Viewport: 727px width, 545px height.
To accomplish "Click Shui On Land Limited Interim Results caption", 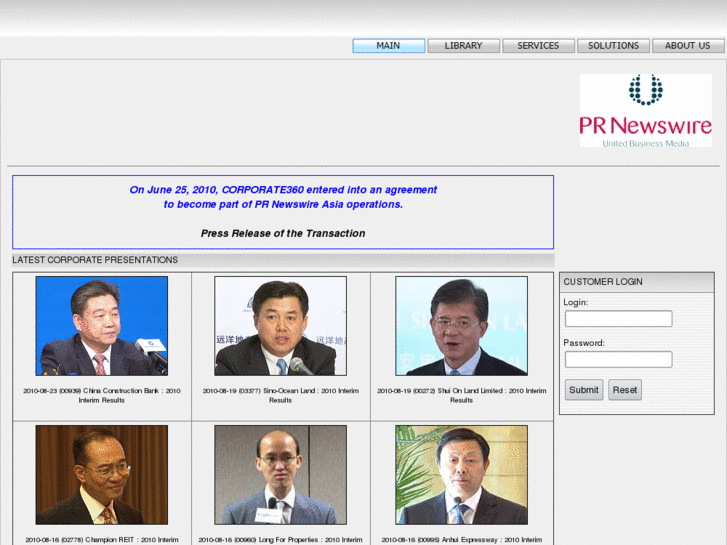I will 461,395.
